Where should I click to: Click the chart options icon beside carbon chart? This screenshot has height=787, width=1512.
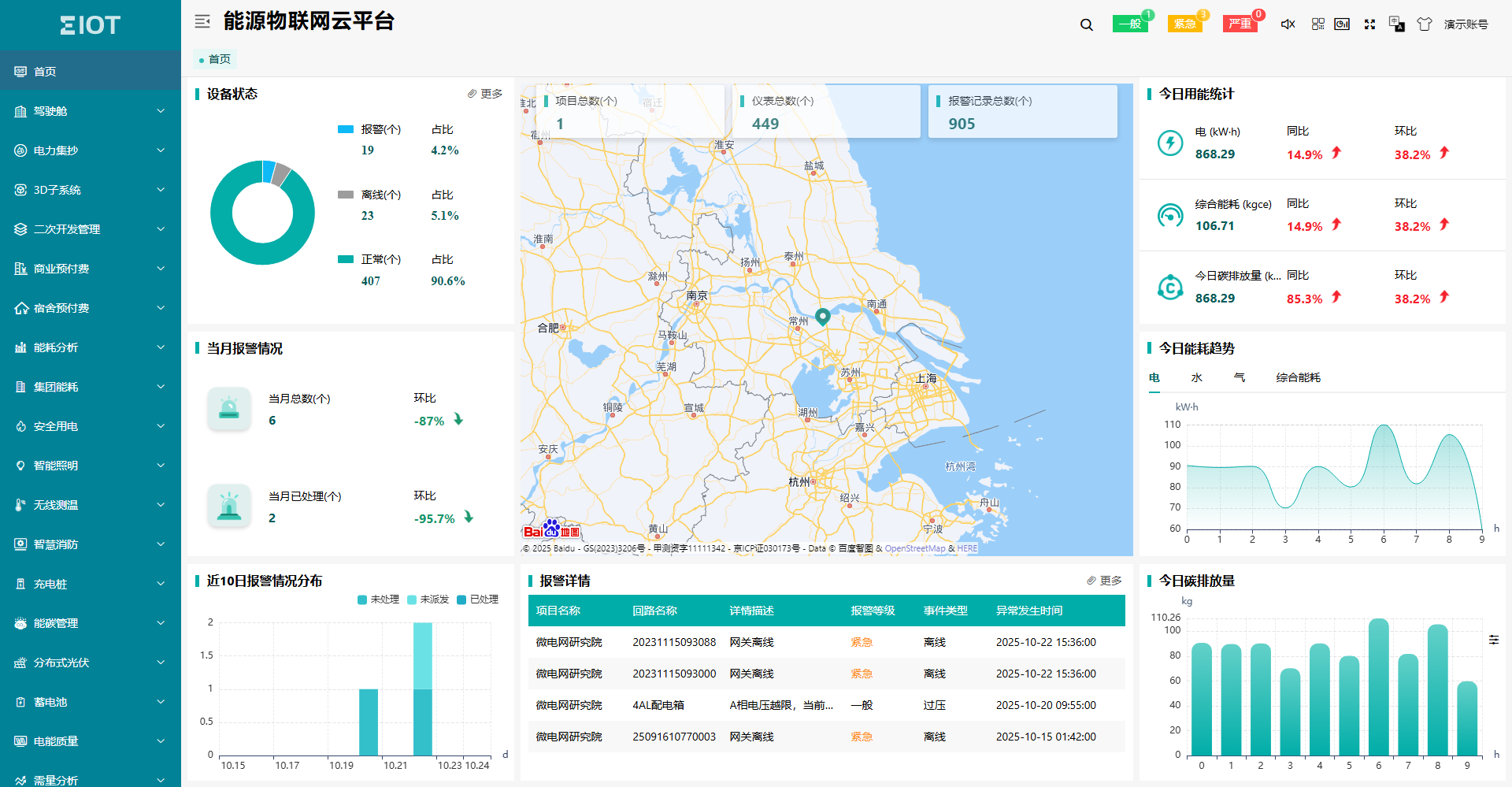1493,640
